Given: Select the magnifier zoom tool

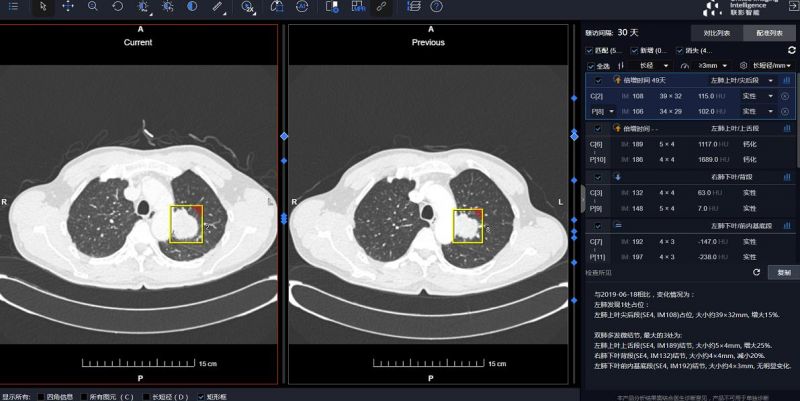Looking at the screenshot, I should pyautogui.click(x=93, y=6).
